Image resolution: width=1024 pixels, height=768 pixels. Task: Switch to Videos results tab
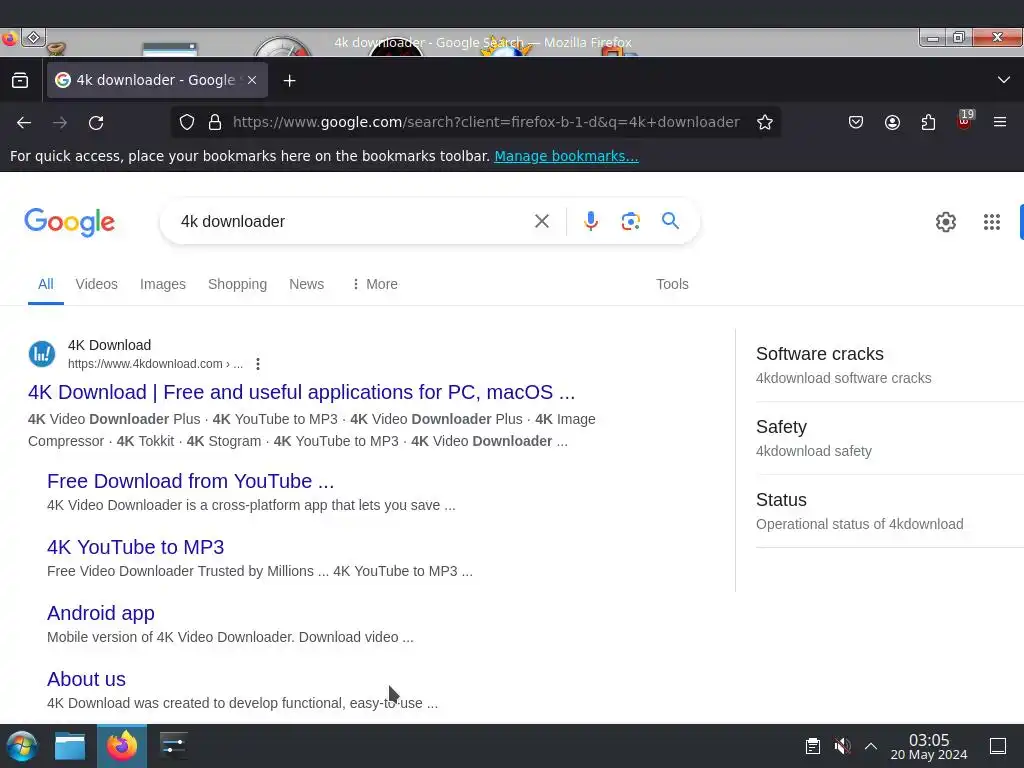[96, 284]
